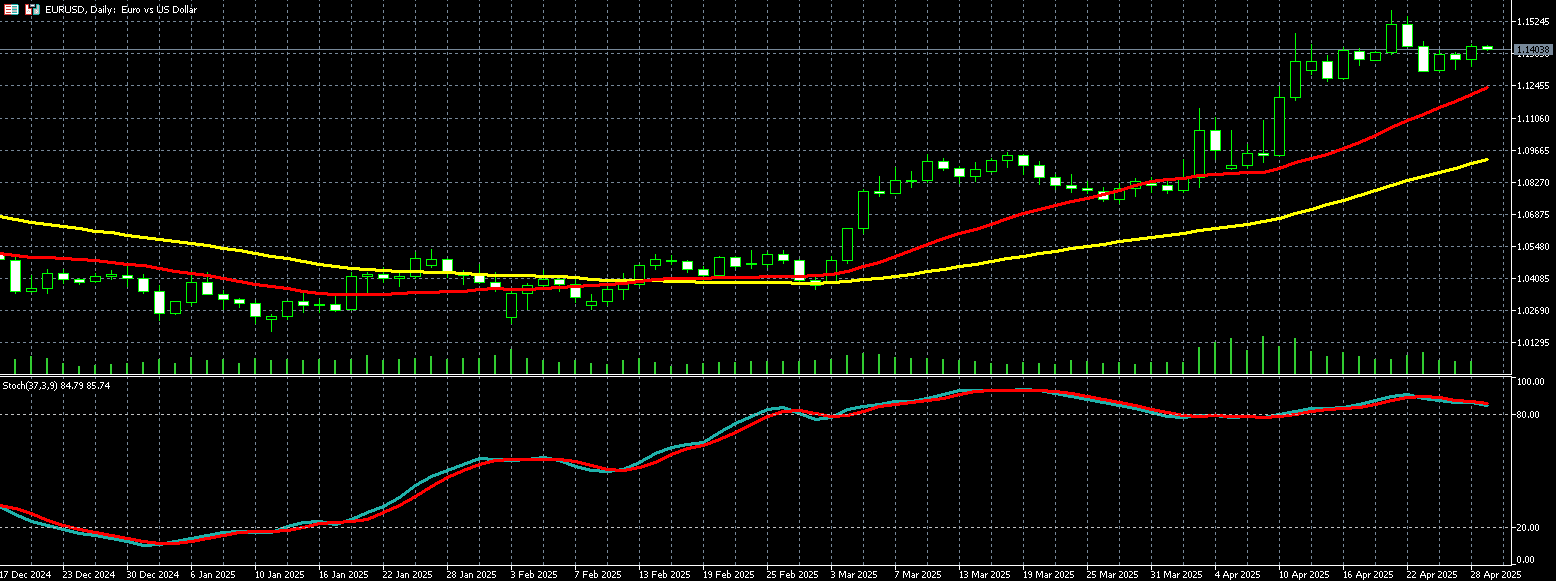Image resolution: width=1556 pixels, height=581 pixels.
Task: Click the current price tag 1.14038
Action: pos(1532,49)
